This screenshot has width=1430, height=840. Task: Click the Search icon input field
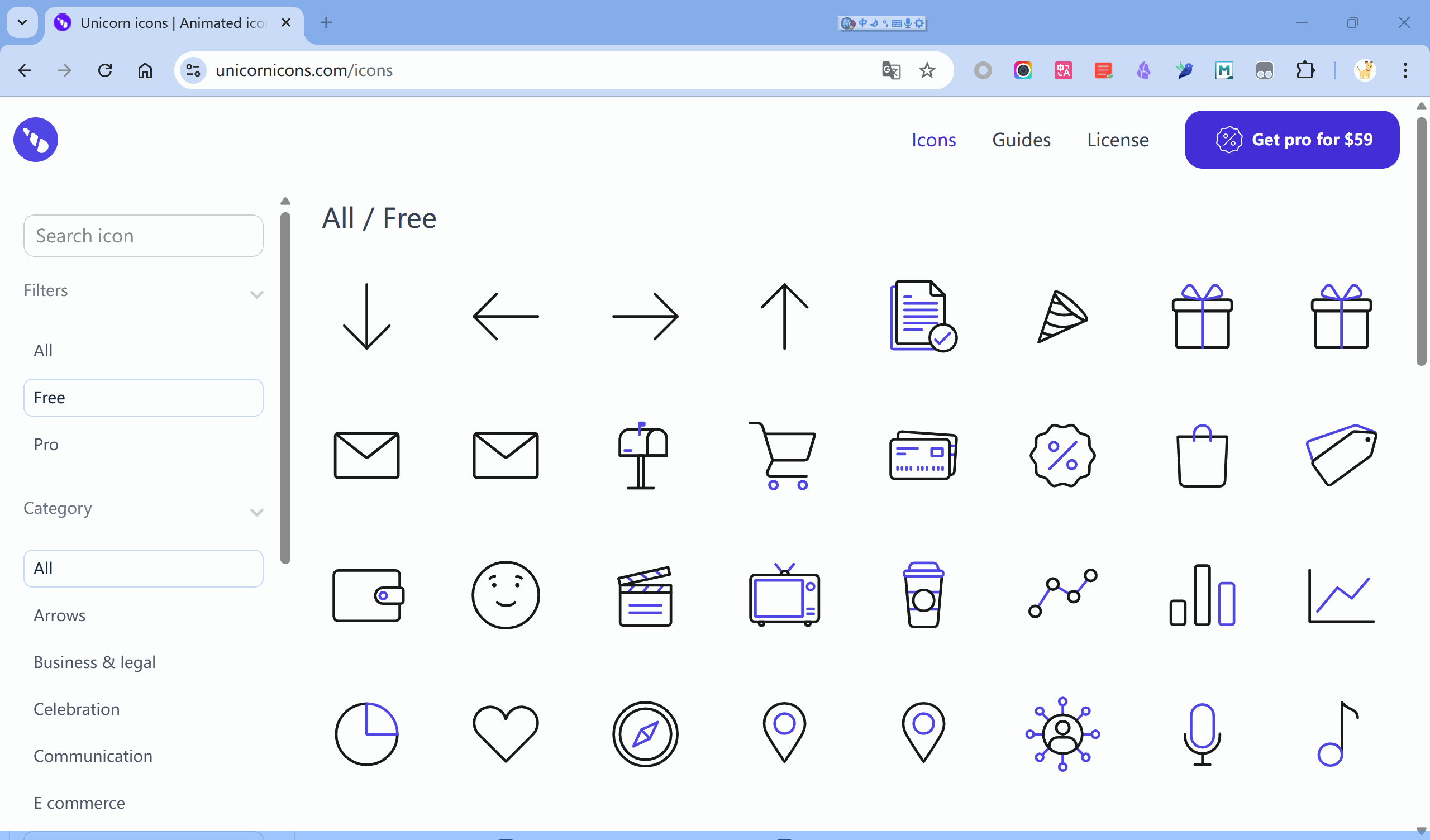(x=143, y=236)
